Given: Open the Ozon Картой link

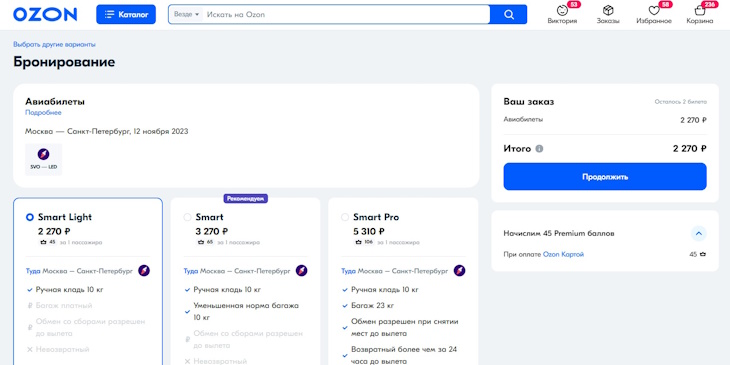Looking at the screenshot, I should 563,255.
